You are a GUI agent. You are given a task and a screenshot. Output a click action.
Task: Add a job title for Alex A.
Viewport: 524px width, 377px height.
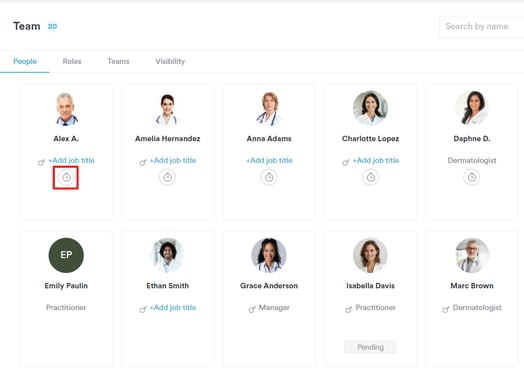click(72, 160)
